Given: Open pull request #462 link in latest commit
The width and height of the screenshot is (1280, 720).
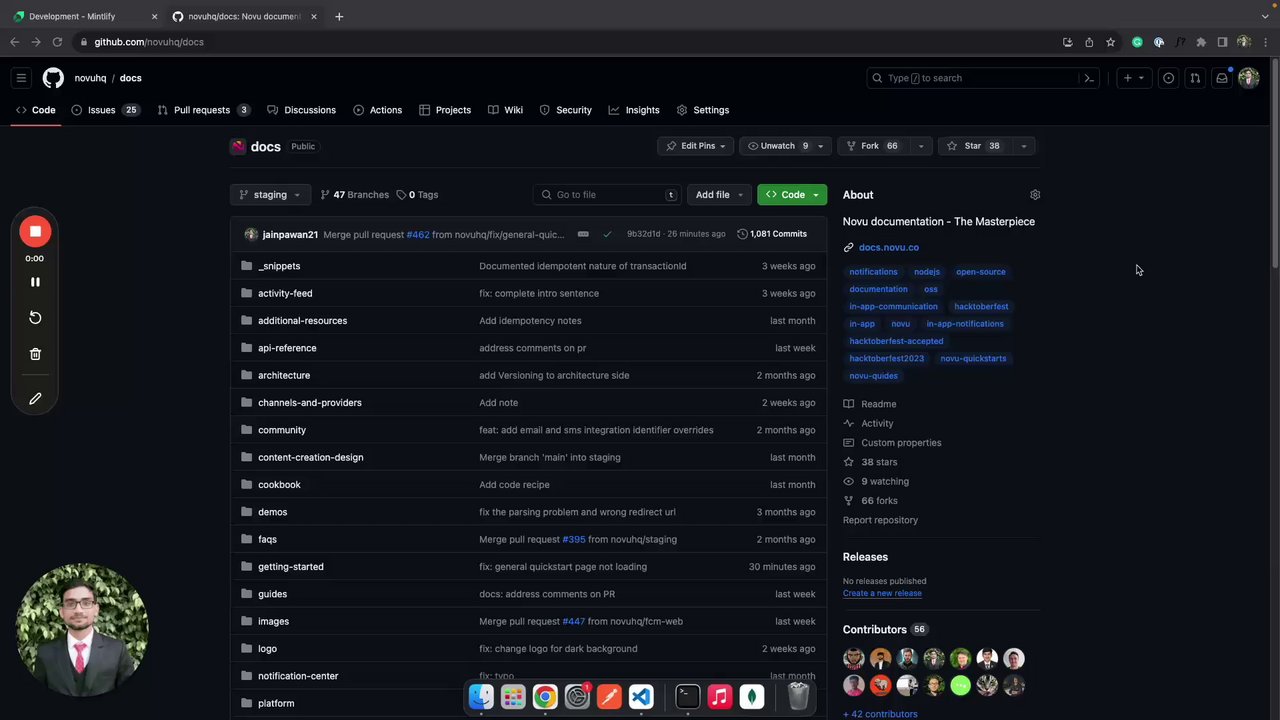Looking at the screenshot, I should click(x=418, y=234).
